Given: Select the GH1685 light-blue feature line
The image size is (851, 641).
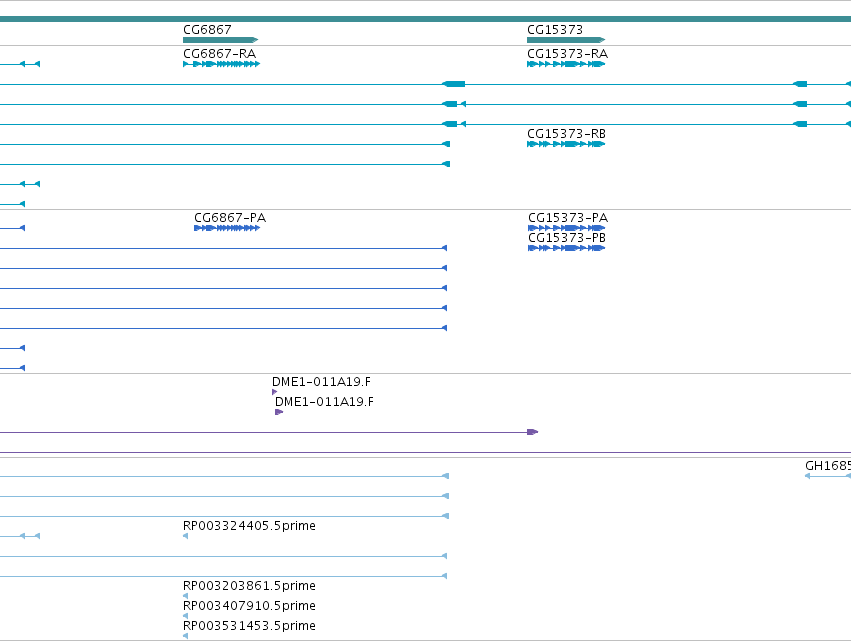Looking at the screenshot, I should point(828,476).
